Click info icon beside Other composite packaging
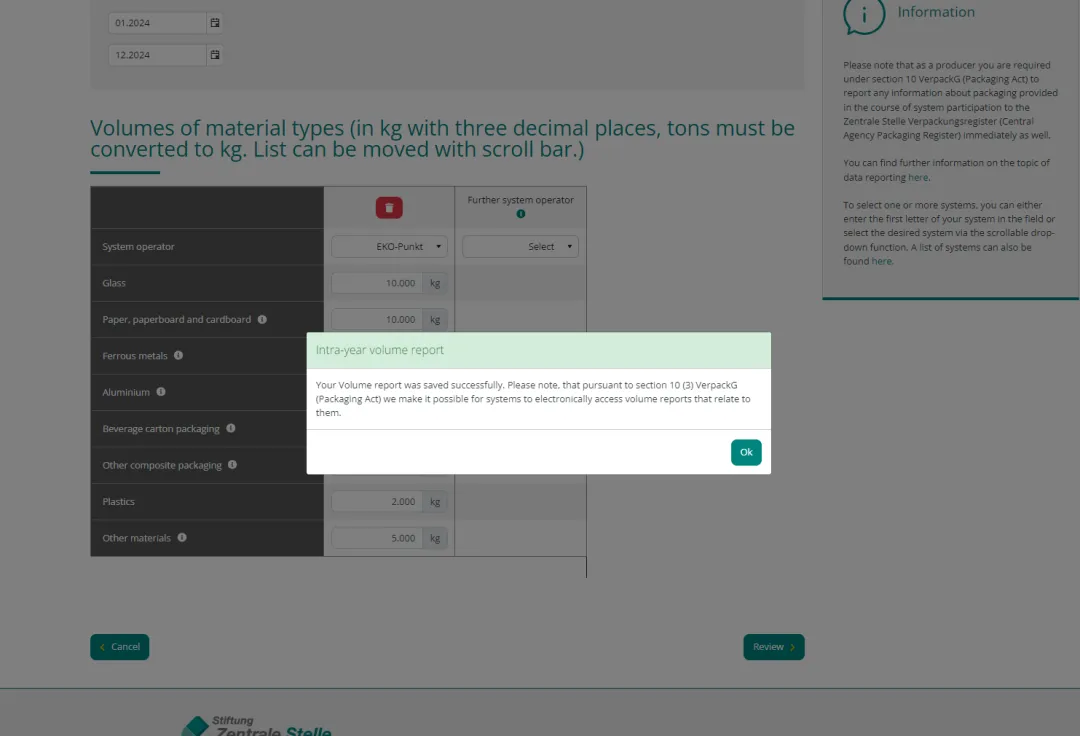This screenshot has height=736, width=1080. [x=232, y=465]
